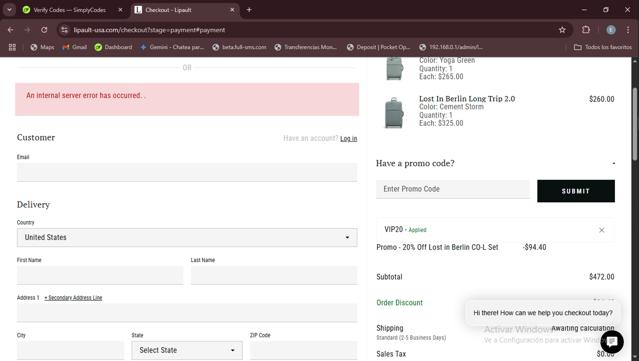Open Chrome three-dot menu
Screen dimensions: 639x361
[x=628, y=30]
